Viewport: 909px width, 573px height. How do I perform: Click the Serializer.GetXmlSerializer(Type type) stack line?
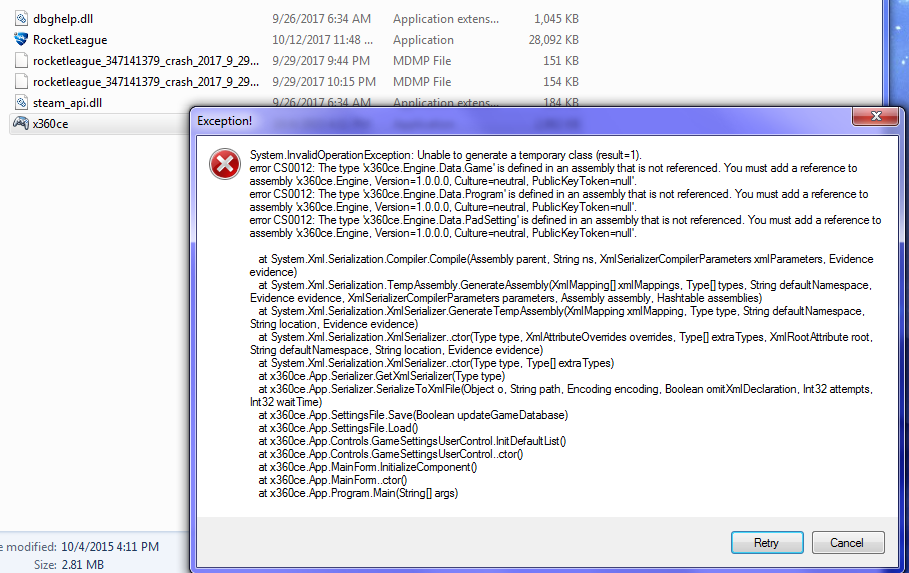[x=382, y=376]
